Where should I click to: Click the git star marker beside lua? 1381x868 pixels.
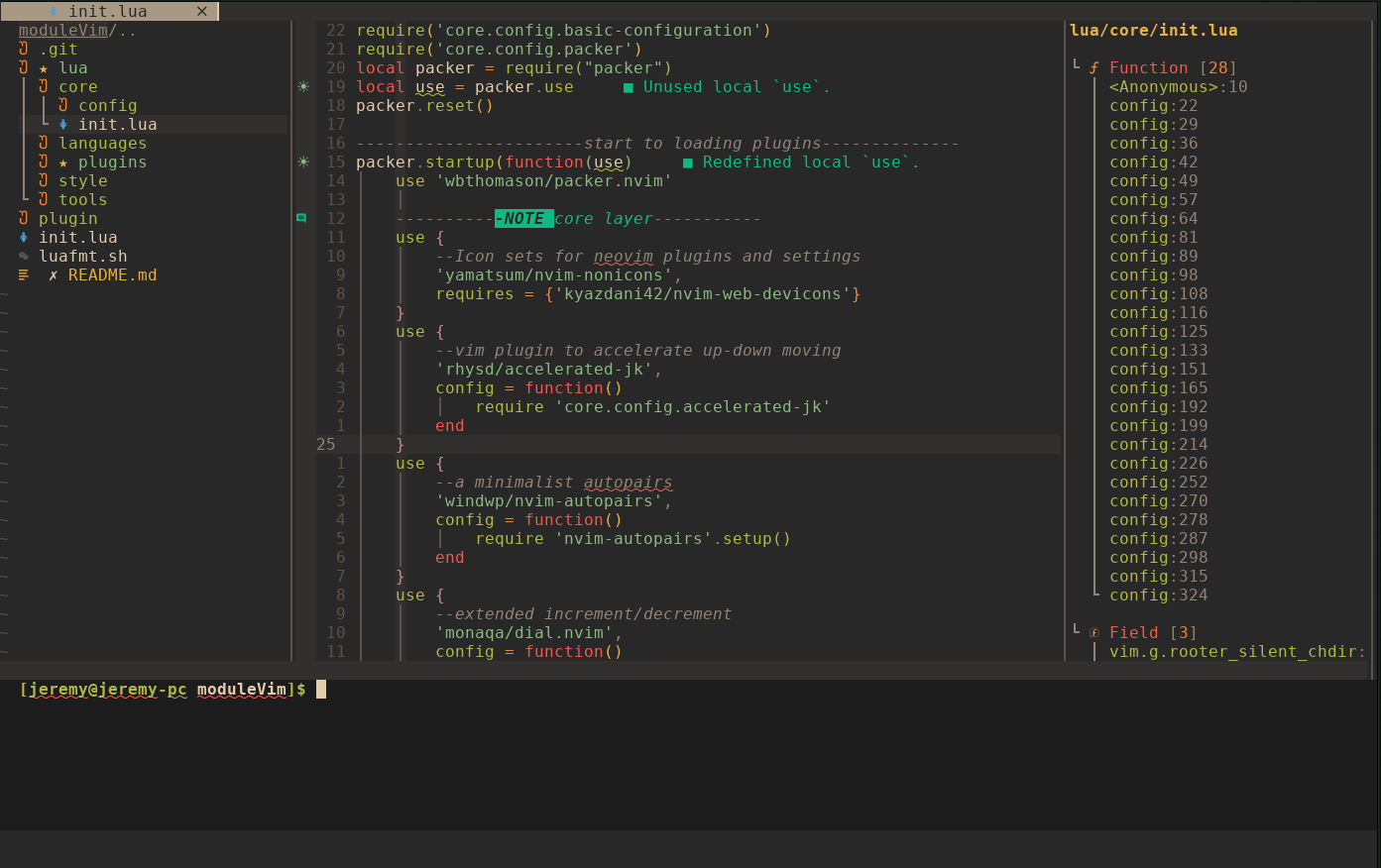pyautogui.click(x=44, y=69)
